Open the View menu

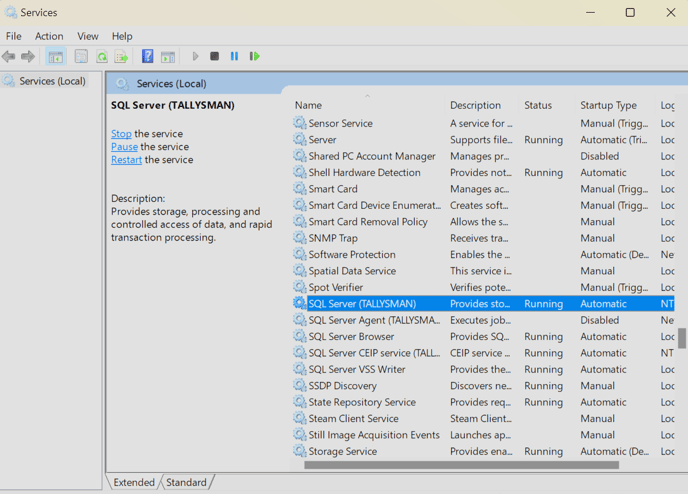[88, 36]
